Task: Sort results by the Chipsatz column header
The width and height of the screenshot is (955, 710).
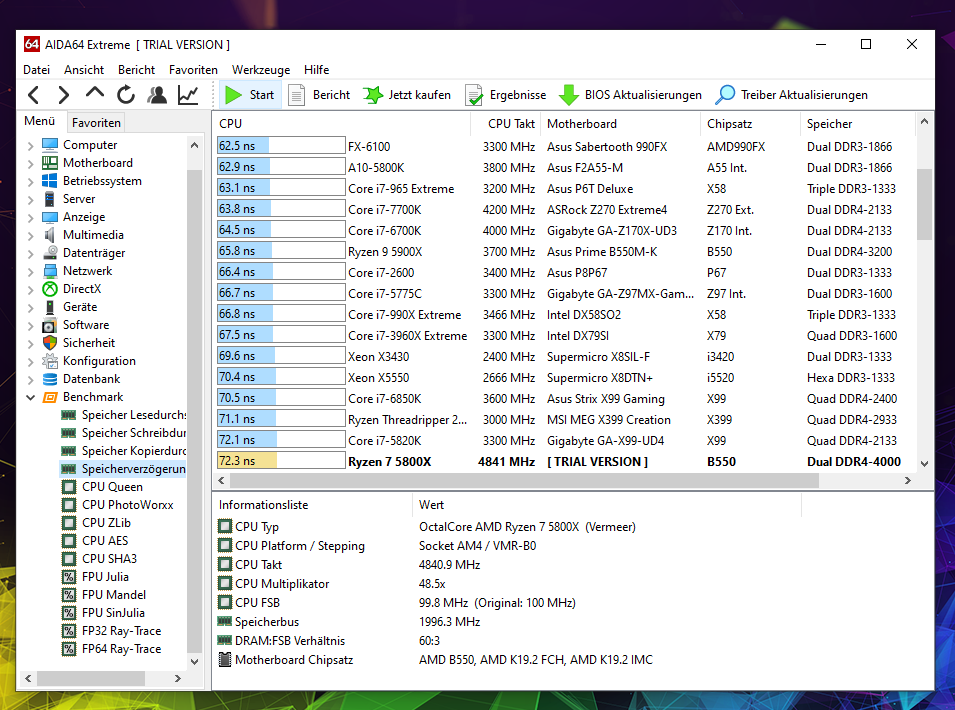Action: tap(750, 124)
